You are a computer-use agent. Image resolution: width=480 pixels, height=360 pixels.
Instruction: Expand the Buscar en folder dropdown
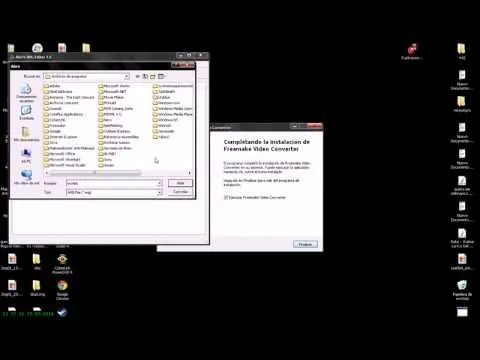pyautogui.click(x=127, y=77)
